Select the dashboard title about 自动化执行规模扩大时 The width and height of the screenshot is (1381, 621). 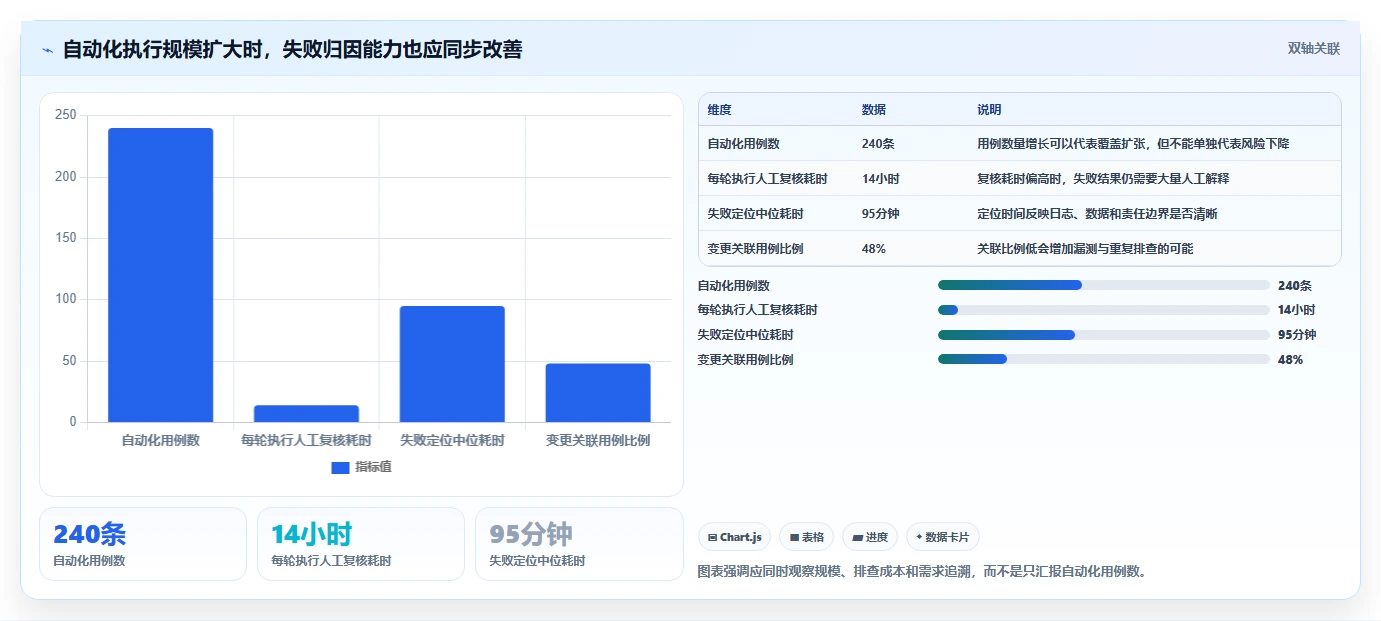tap(292, 49)
